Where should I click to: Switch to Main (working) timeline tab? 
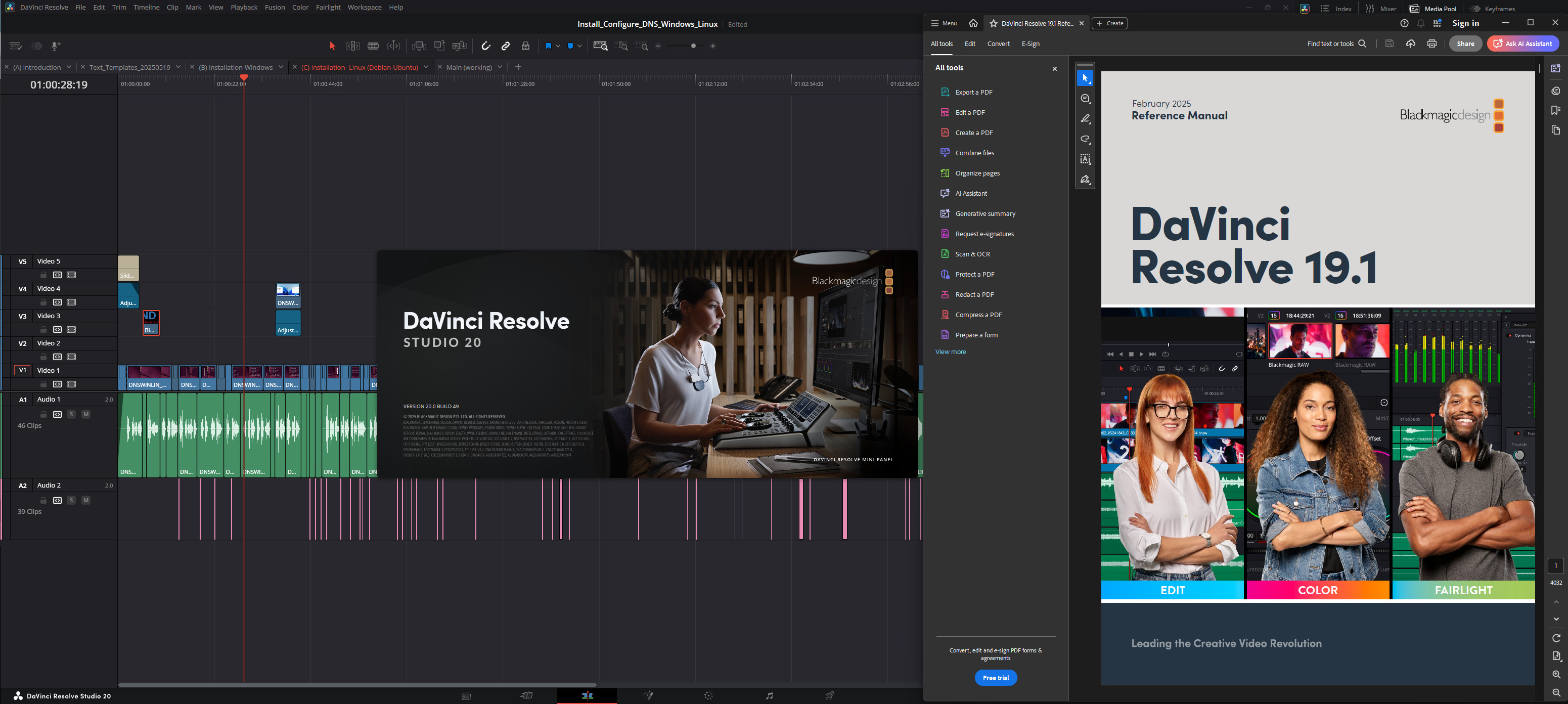pyautogui.click(x=469, y=67)
